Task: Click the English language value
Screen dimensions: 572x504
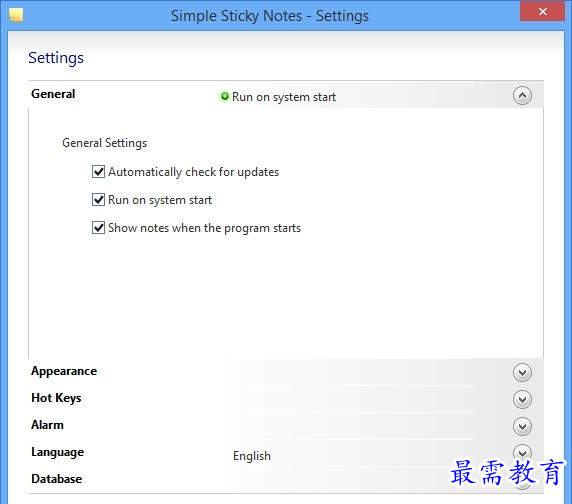Action: point(252,456)
